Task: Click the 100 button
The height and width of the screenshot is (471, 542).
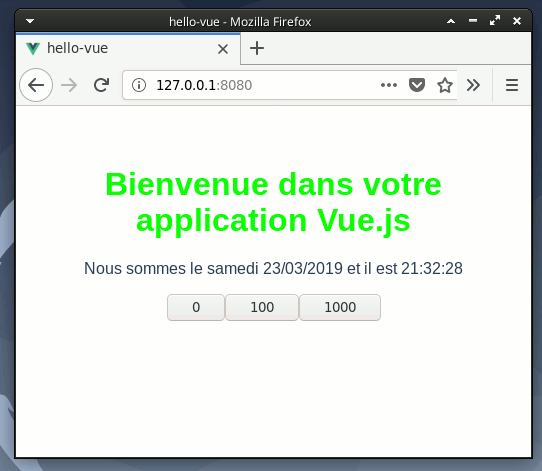Action: point(262,307)
